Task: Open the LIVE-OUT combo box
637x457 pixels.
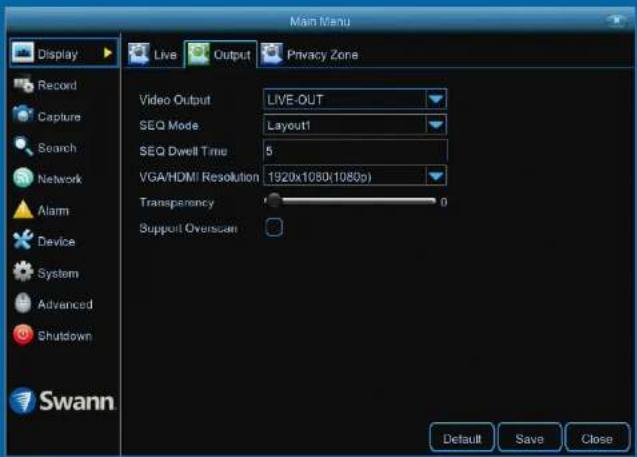Action: point(355,99)
